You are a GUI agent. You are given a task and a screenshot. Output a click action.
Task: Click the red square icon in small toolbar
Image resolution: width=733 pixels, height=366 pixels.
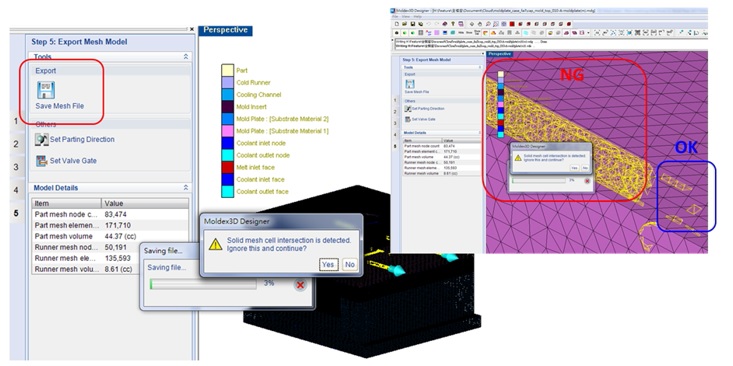[x=512, y=24]
